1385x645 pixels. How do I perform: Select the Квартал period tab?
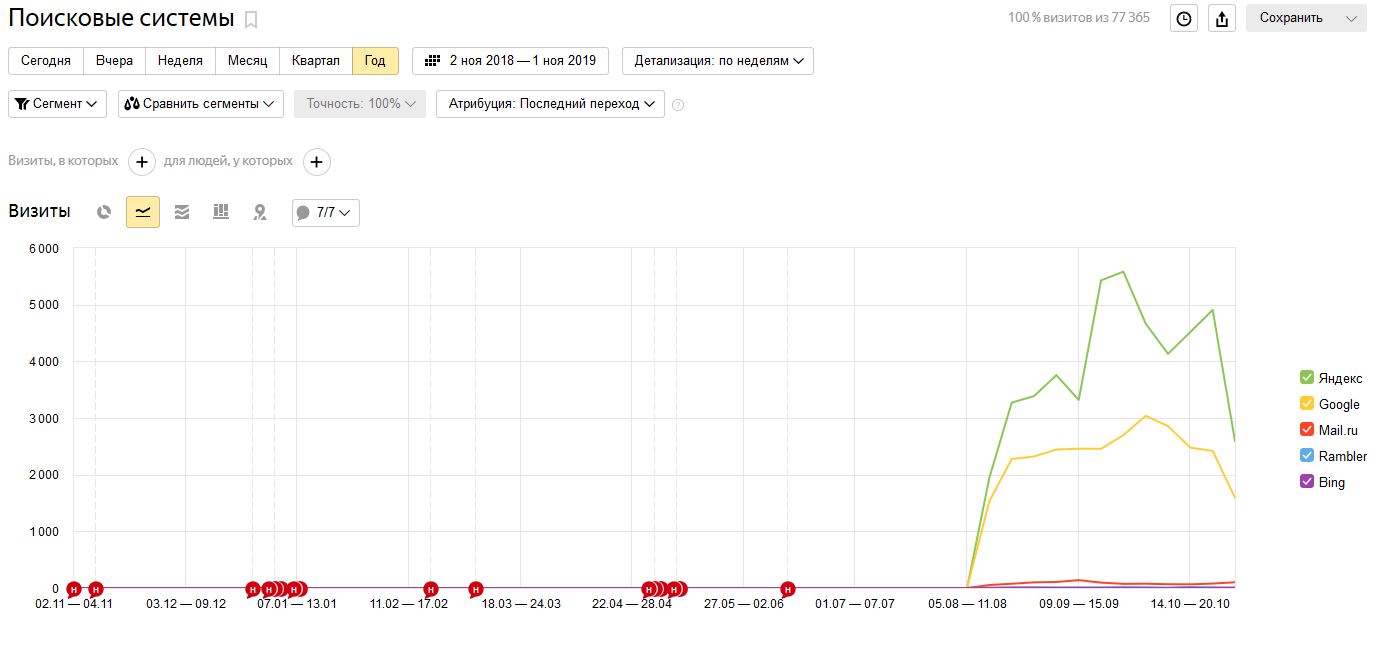click(315, 61)
